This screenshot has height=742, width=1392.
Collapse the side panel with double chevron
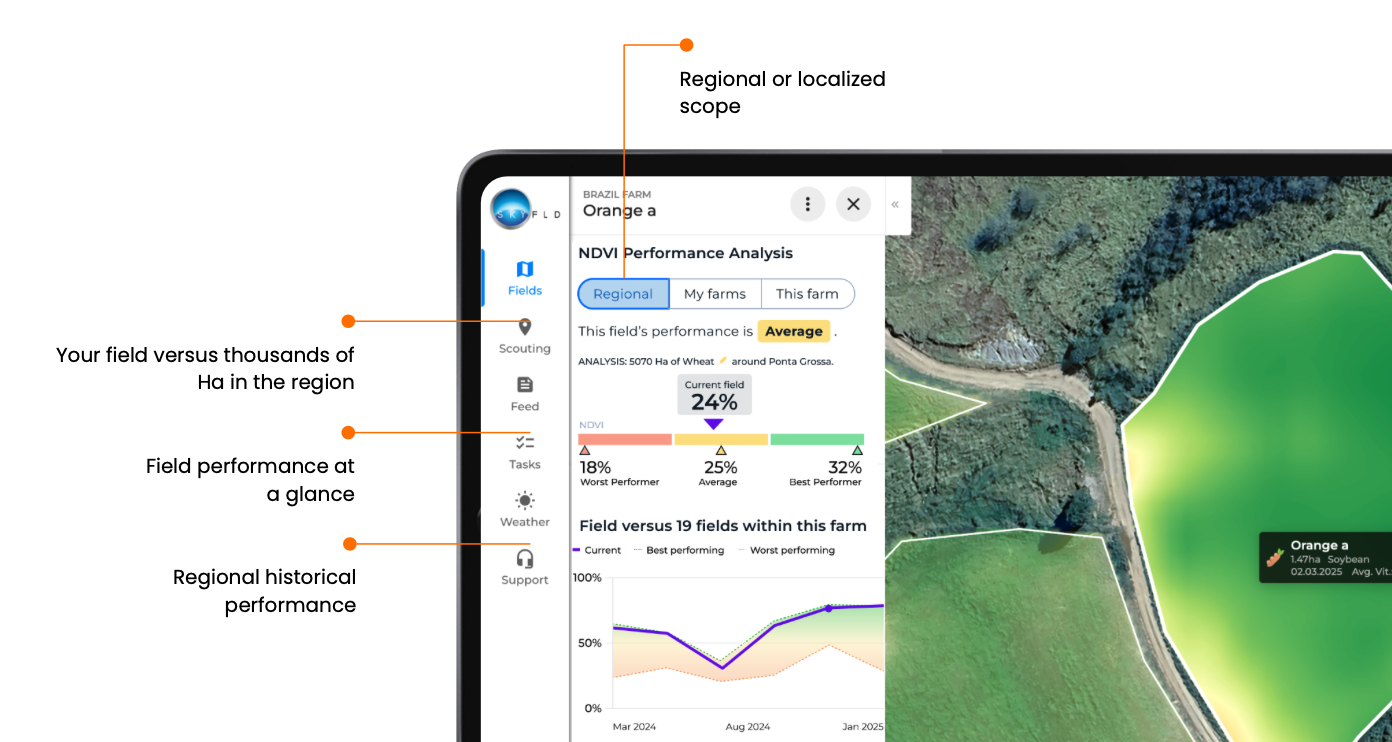895,204
